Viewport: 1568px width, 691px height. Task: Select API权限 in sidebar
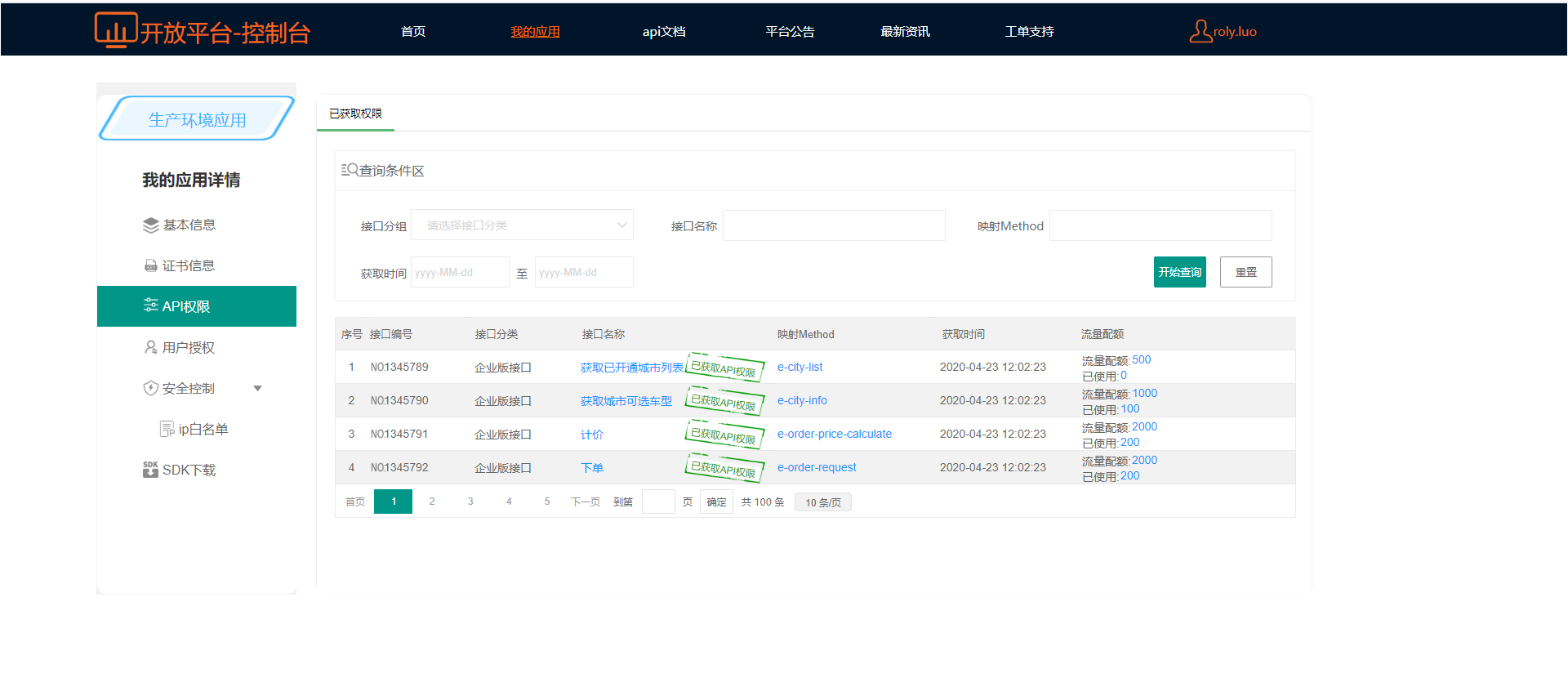[197, 306]
